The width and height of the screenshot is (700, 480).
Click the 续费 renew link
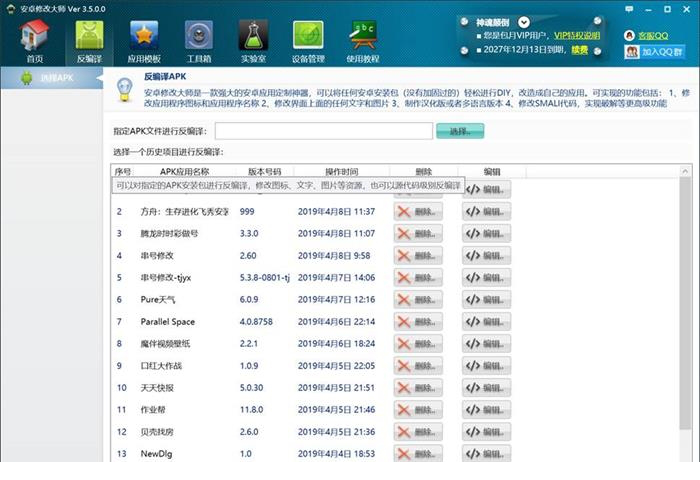(580, 50)
